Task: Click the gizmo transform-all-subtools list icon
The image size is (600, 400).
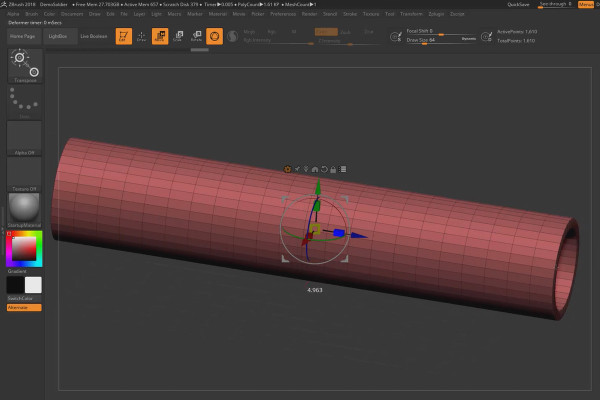Action: [x=343, y=169]
